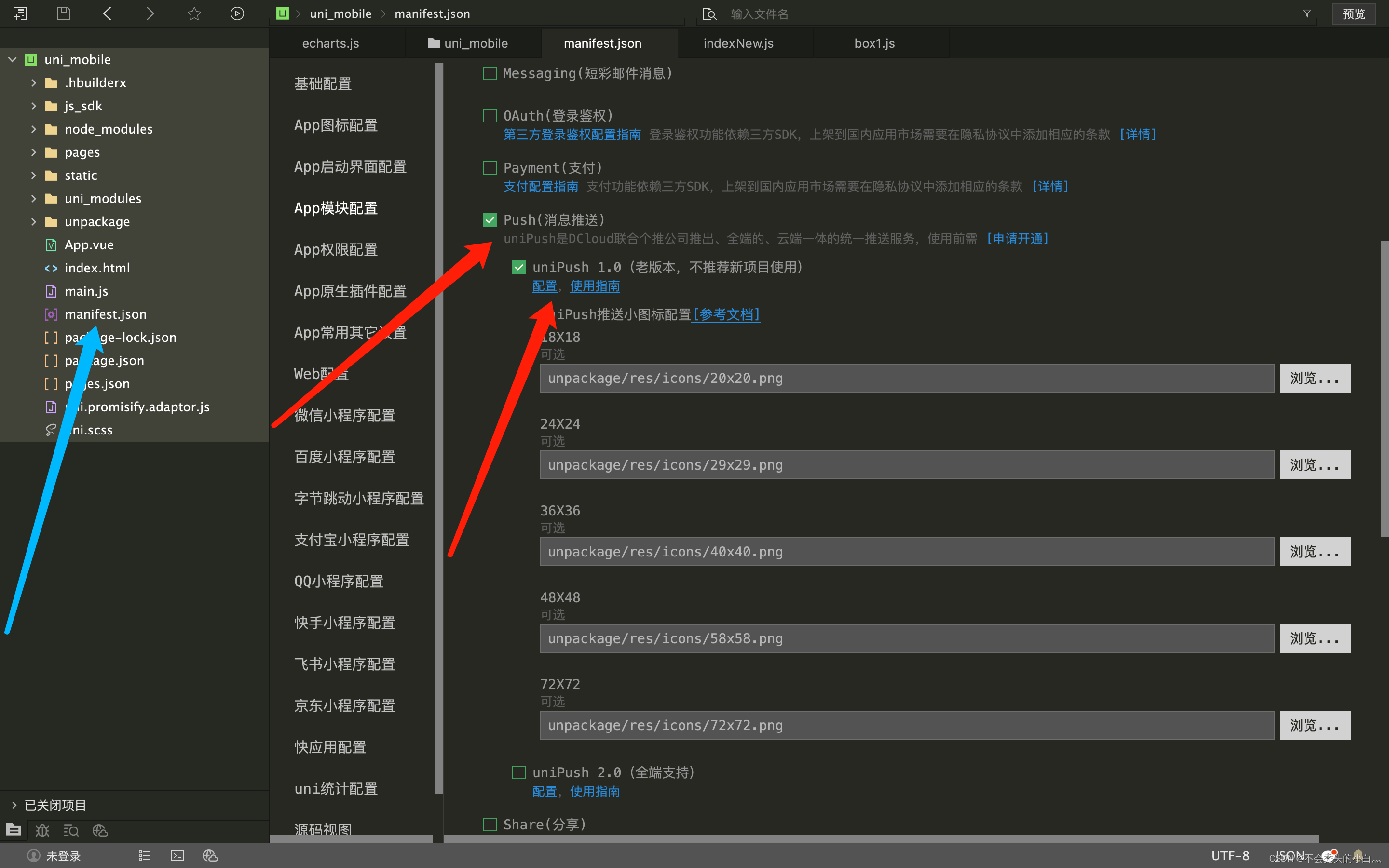Click the outline list icon in the status bar
Image resolution: width=1389 pixels, height=868 pixels.
[x=145, y=855]
